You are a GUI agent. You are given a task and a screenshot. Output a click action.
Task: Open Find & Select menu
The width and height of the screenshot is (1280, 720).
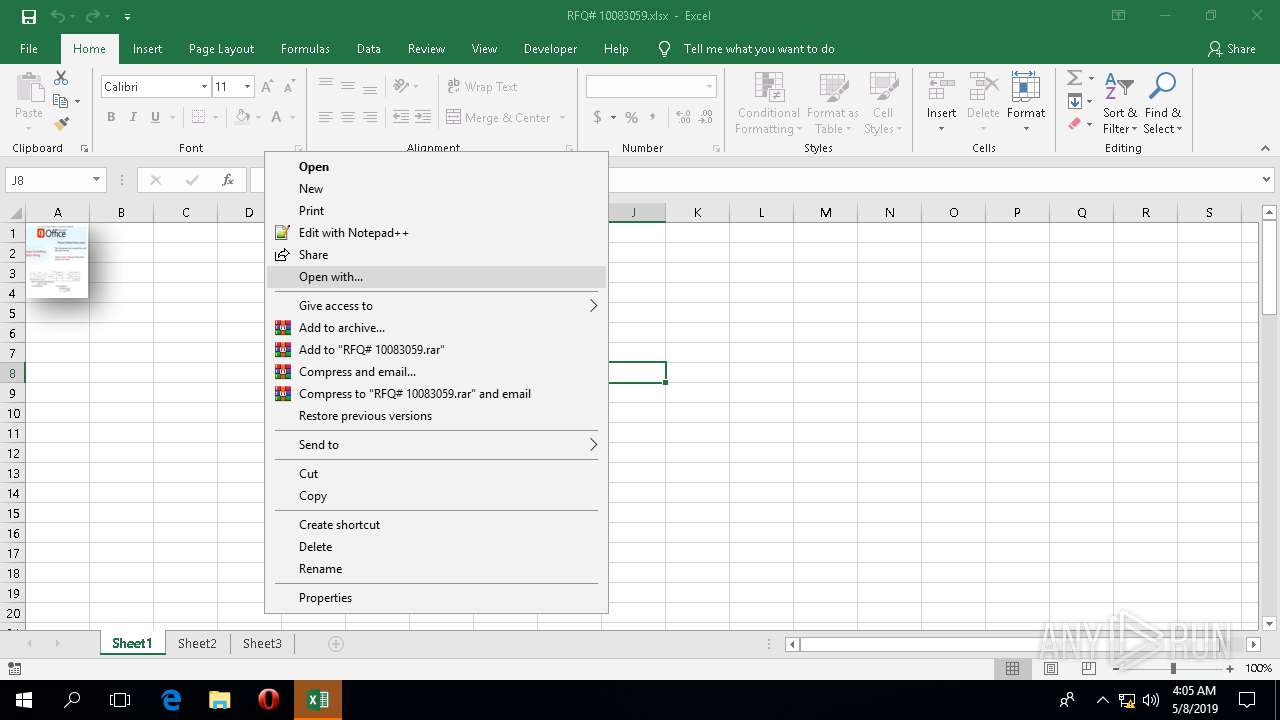pyautogui.click(x=1163, y=103)
